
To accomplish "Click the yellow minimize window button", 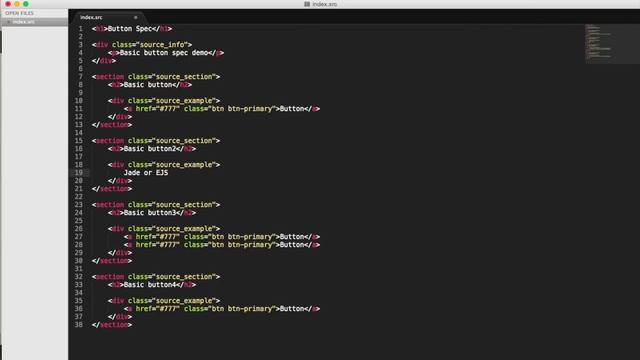I will pyautogui.click(x=17, y=4).
